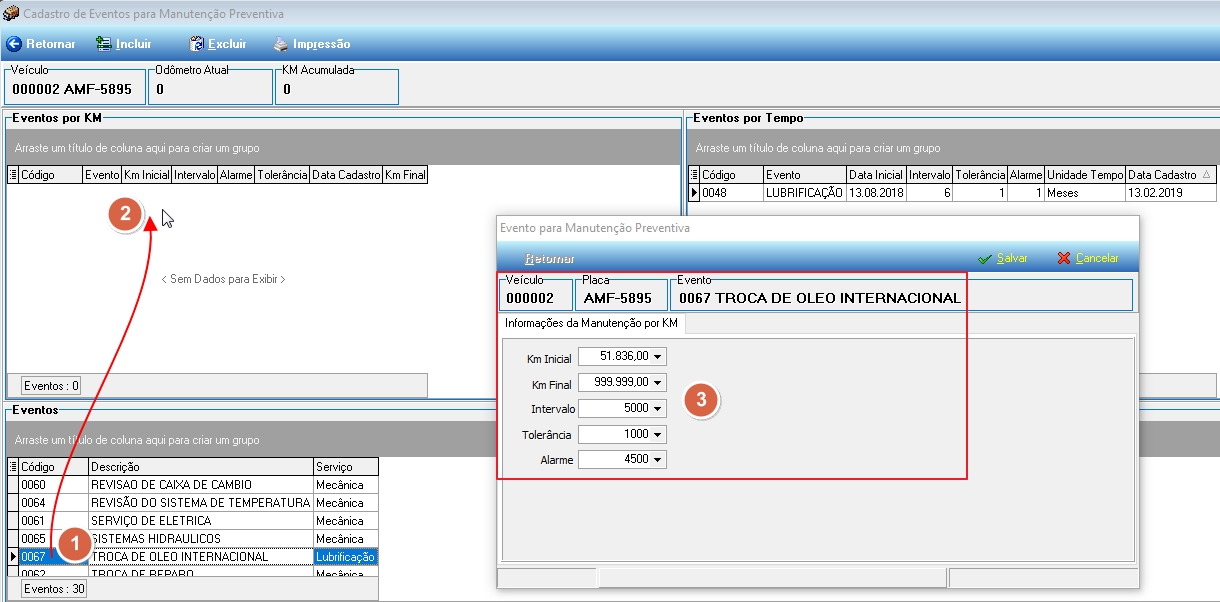Screen dimensions: 1220x602
Task: Sort Eventos por Tempo by Data Cadastro
Action: [1171, 175]
